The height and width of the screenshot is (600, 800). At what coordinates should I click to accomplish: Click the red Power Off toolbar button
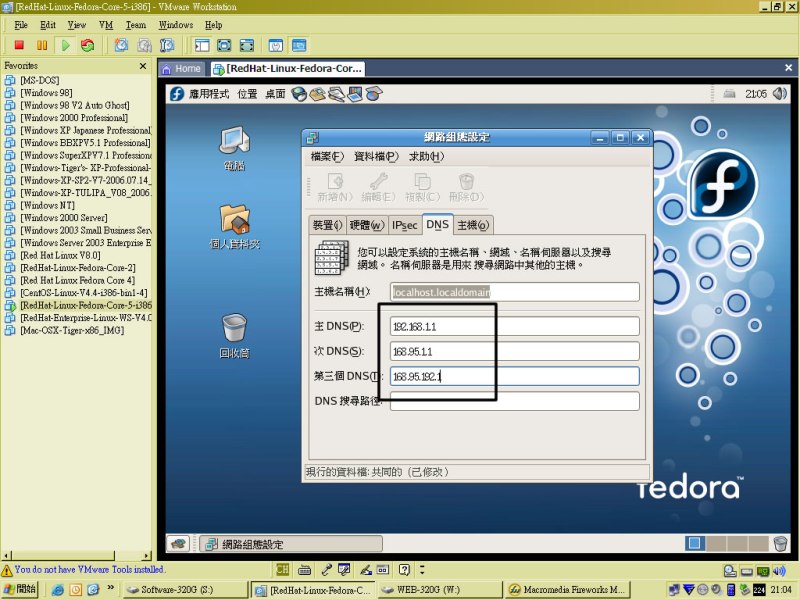pos(19,45)
